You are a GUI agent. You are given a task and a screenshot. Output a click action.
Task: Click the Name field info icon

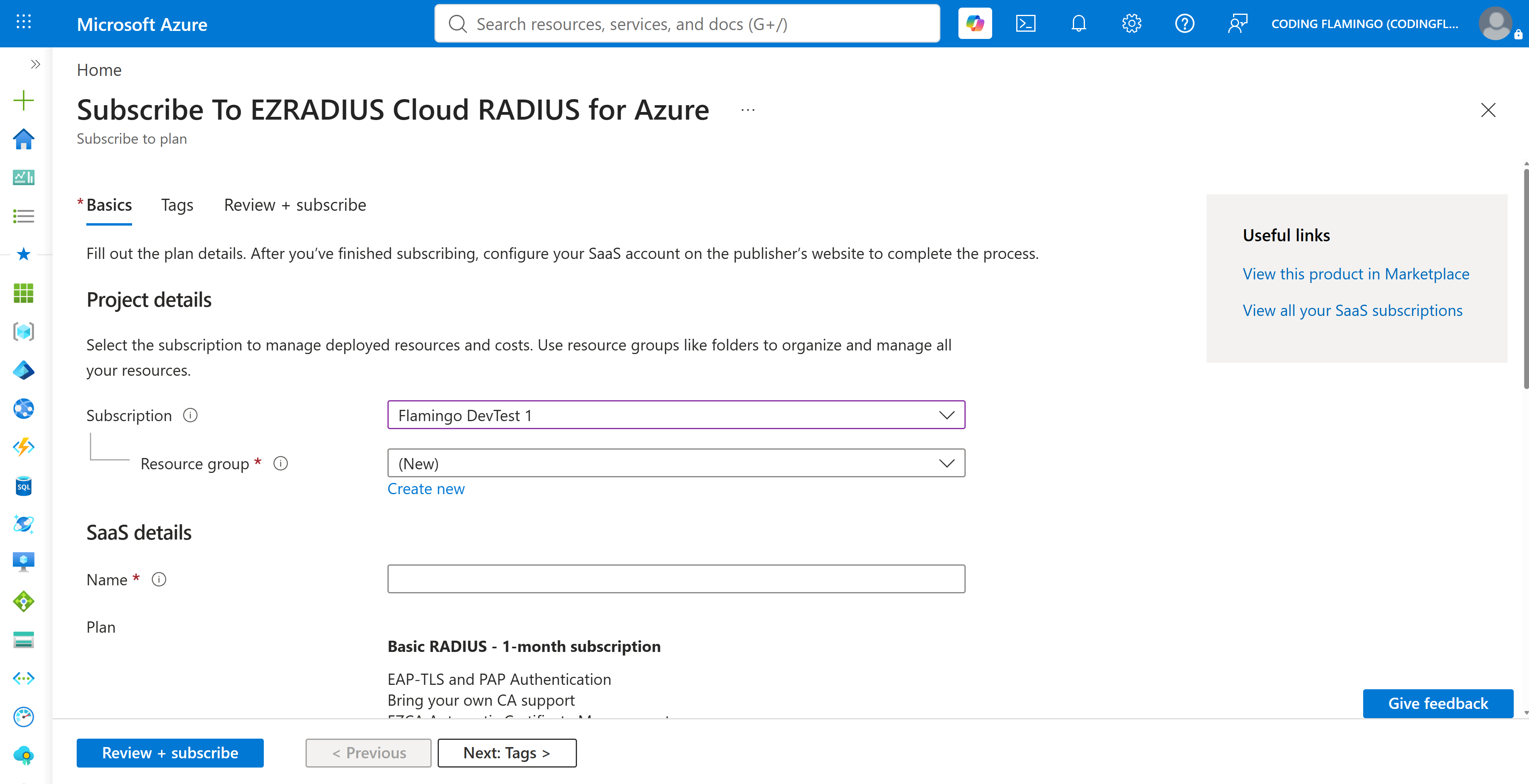pos(159,579)
